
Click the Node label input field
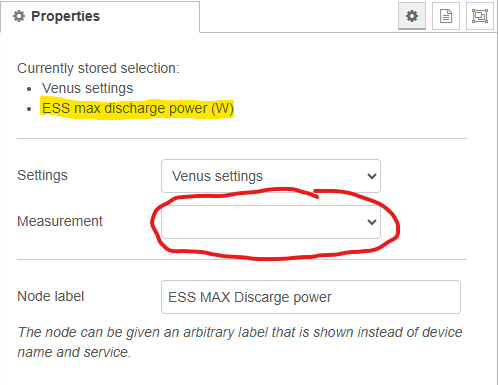[x=311, y=297]
